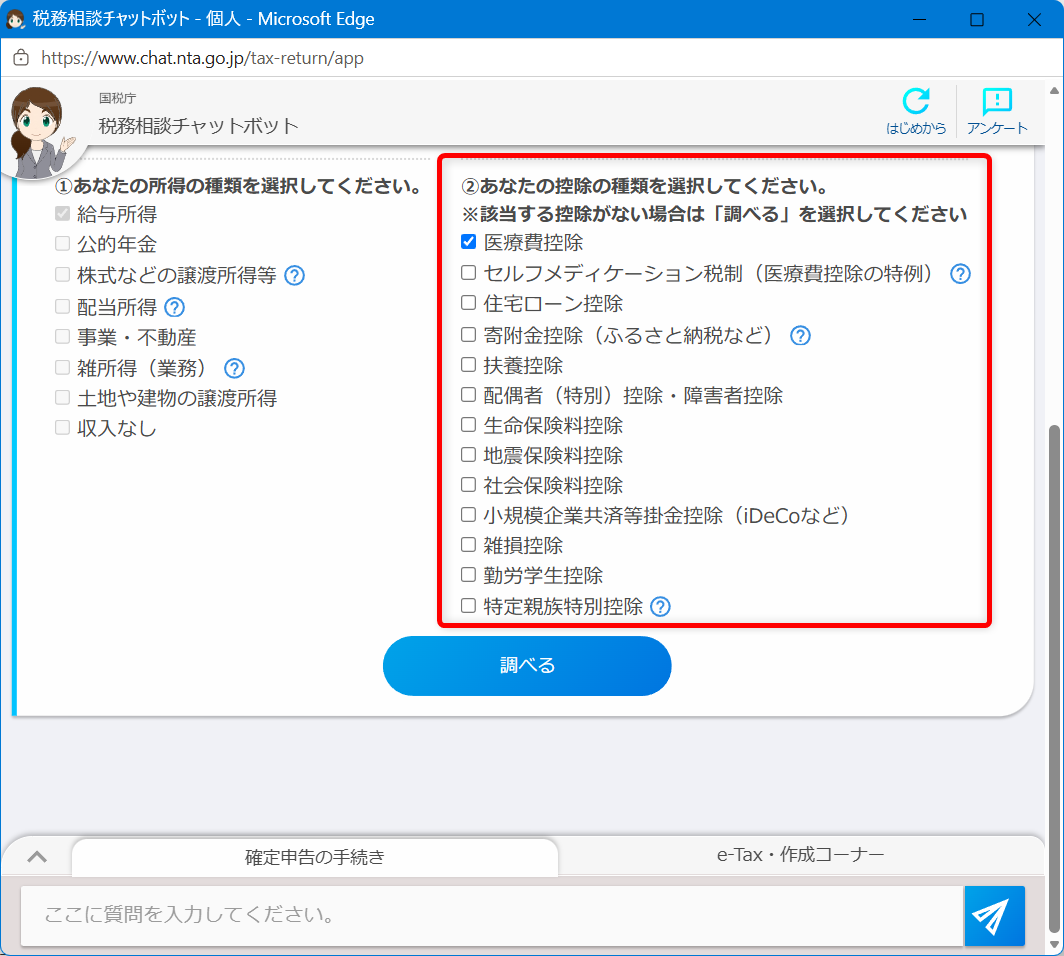Check 住宅ローン控除 checkbox

click(x=468, y=303)
